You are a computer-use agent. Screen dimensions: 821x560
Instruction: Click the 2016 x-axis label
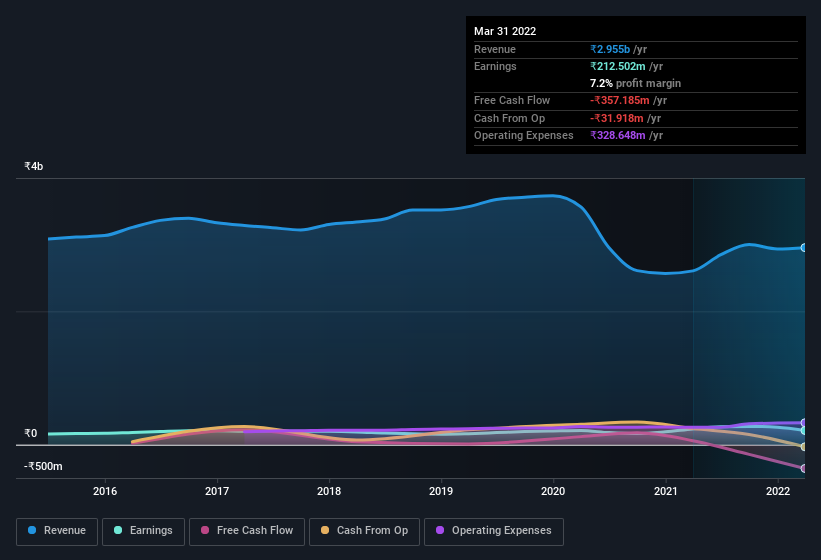[x=105, y=491]
